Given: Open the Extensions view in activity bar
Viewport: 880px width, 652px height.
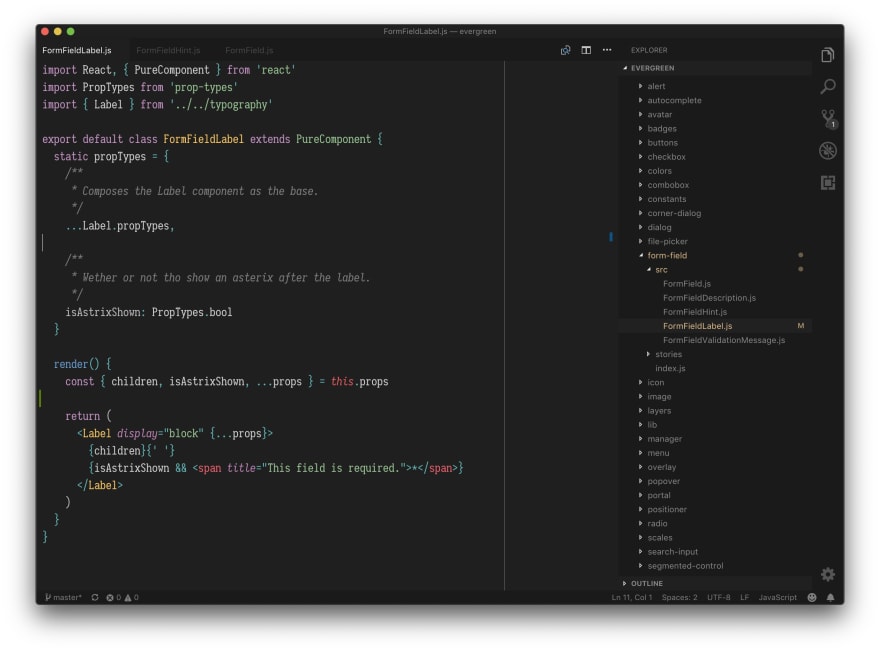Looking at the screenshot, I should (827, 182).
